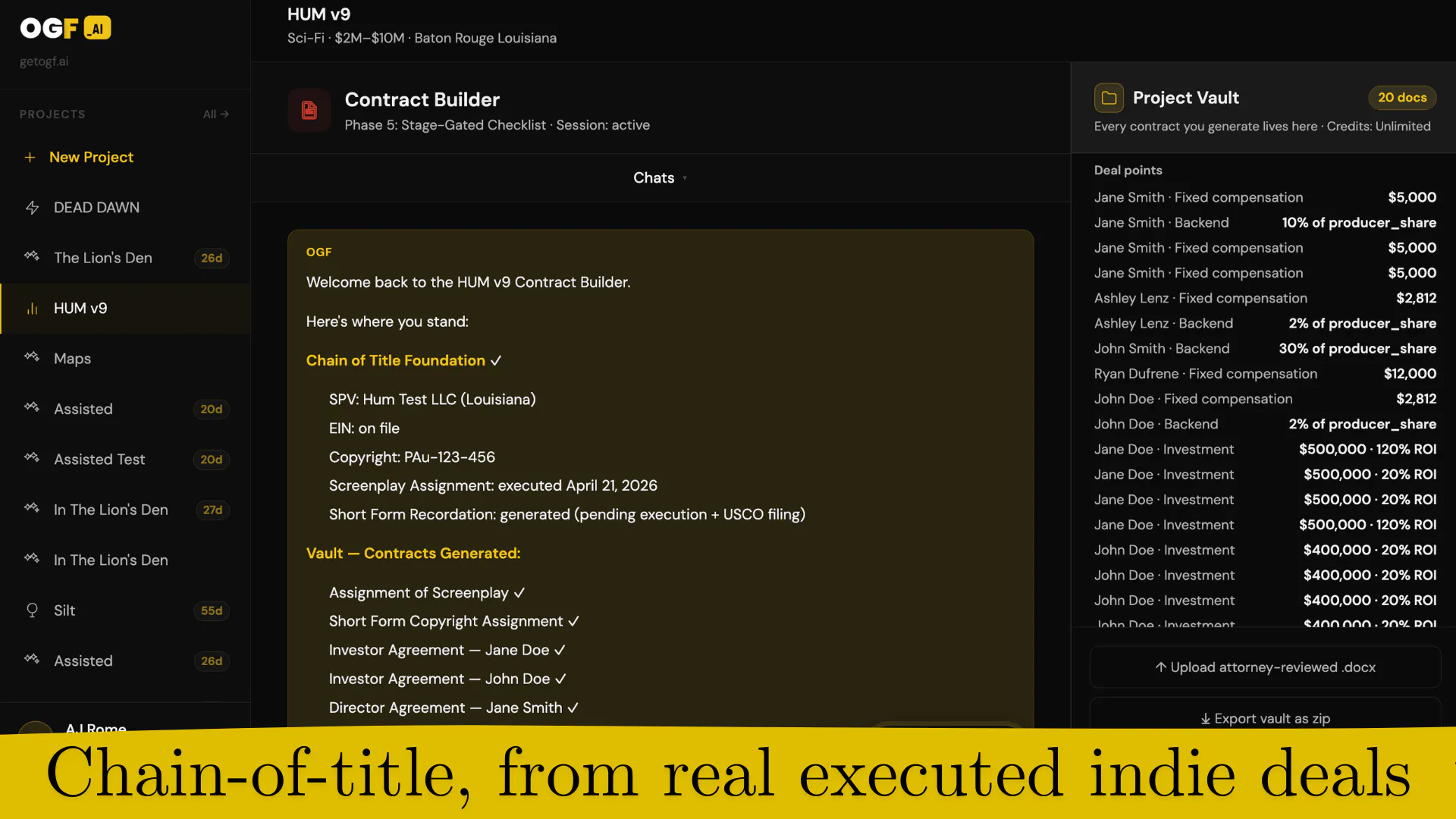Image resolution: width=1456 pixels, height=819 pixels.
Task: Click the lightbulb icon beside Silt
Action: point(32,610)
